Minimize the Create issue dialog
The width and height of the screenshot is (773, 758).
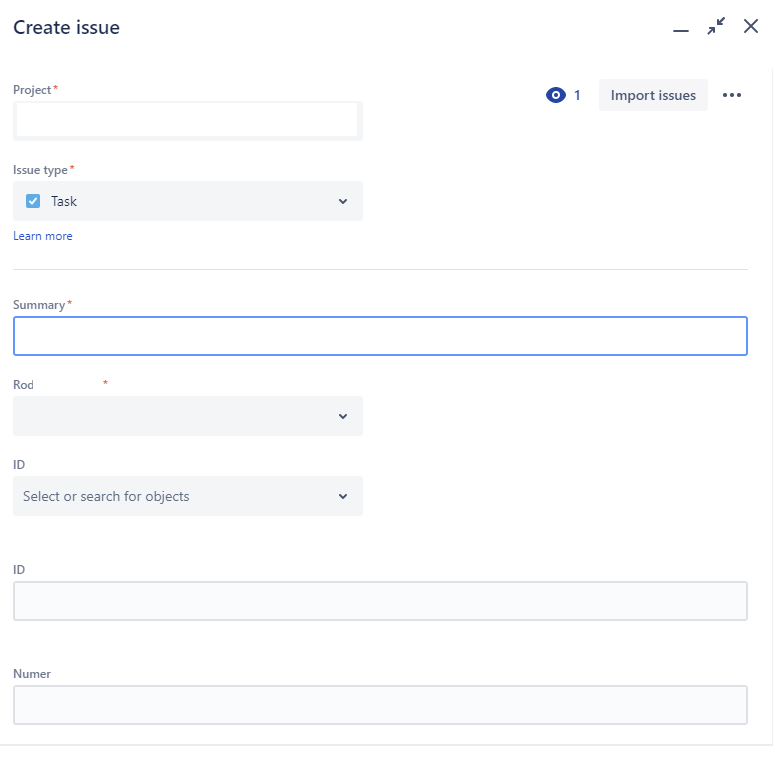(x=681, y=28)
